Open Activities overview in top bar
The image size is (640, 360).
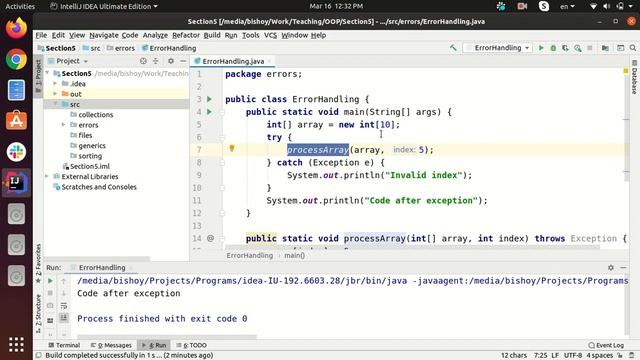20,6
